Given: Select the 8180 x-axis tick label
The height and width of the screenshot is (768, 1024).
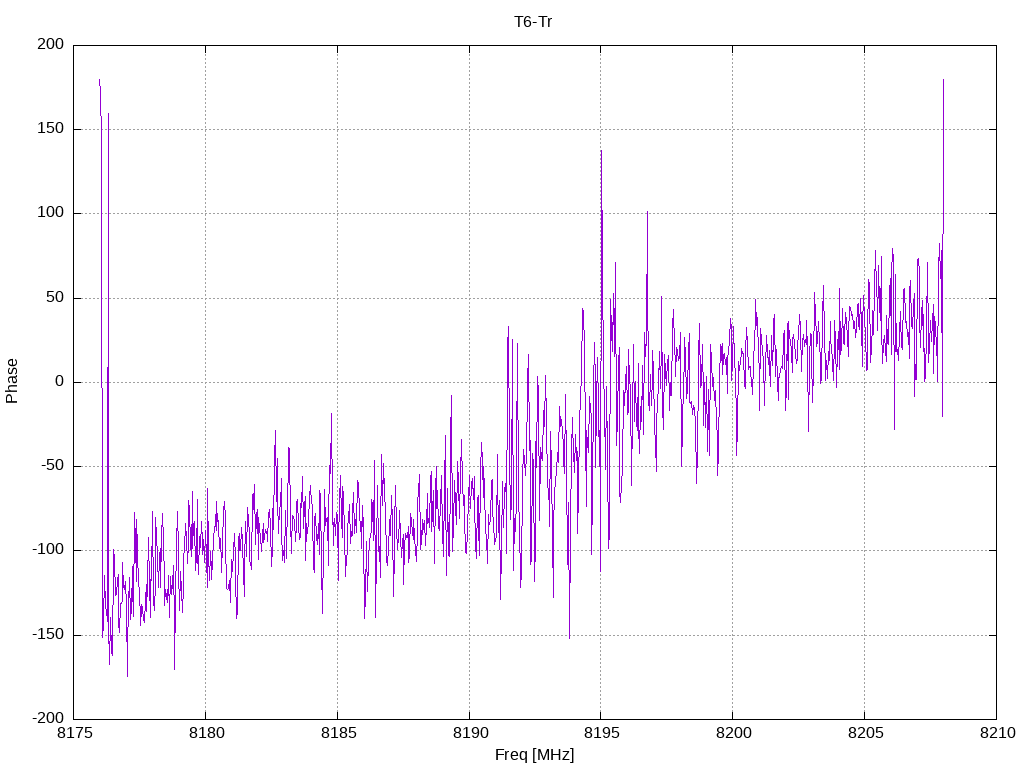Looking at the screenshot, I should (206, 735).
